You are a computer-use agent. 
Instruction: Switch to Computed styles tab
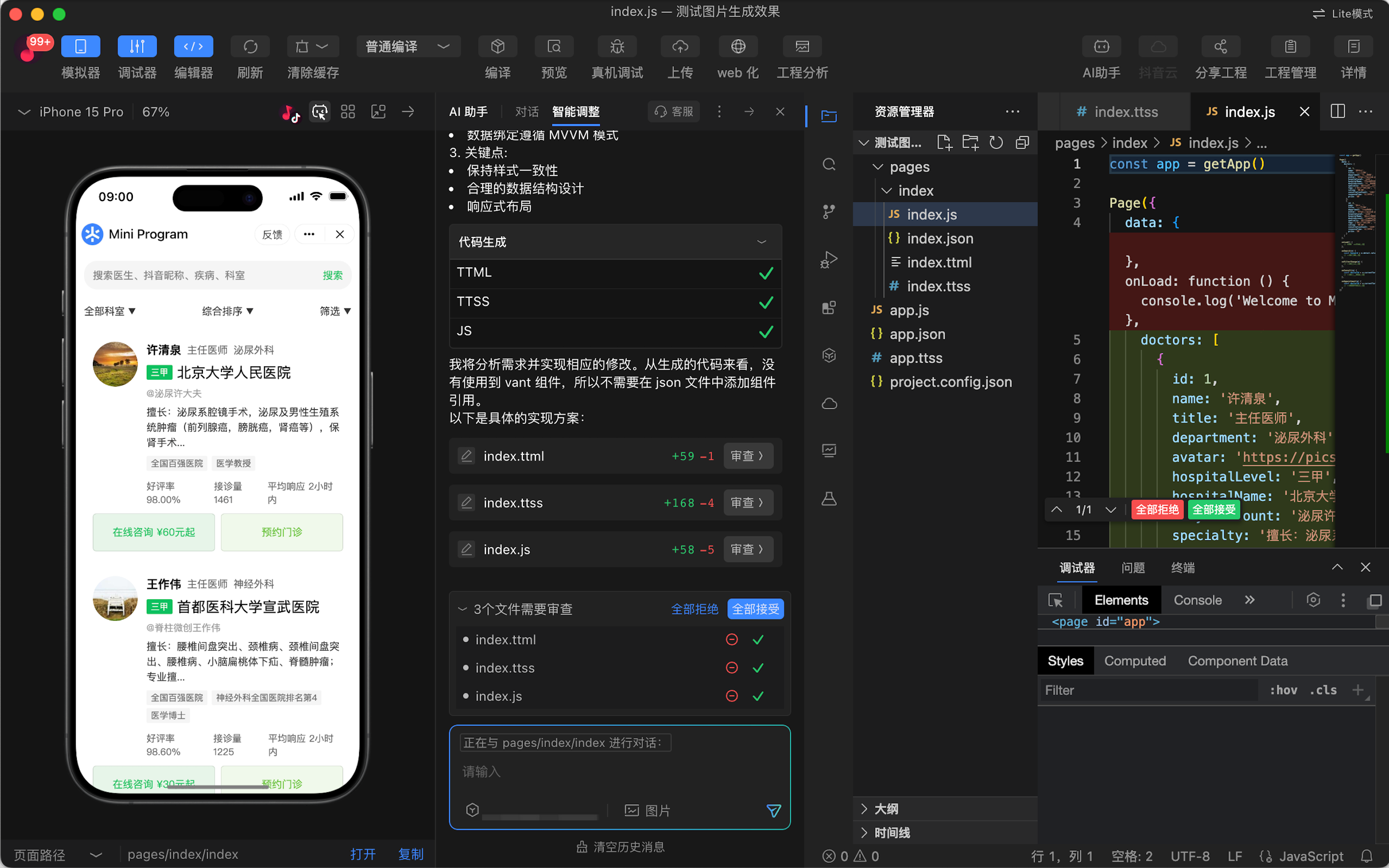point(1135,661)
